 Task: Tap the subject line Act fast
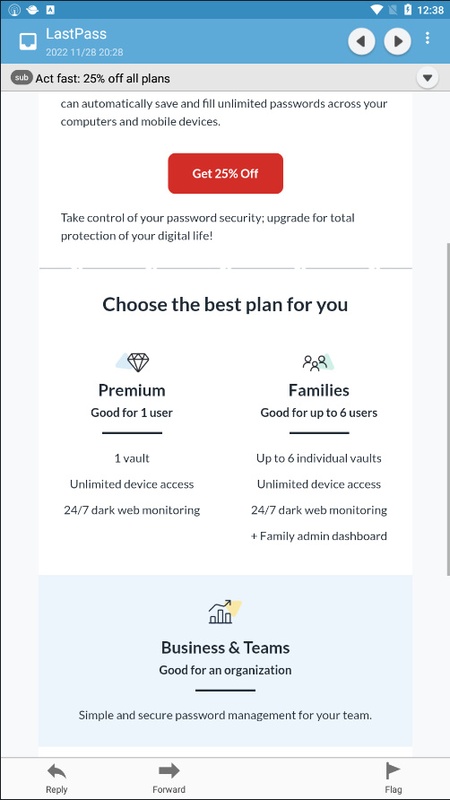pos(103,79)
